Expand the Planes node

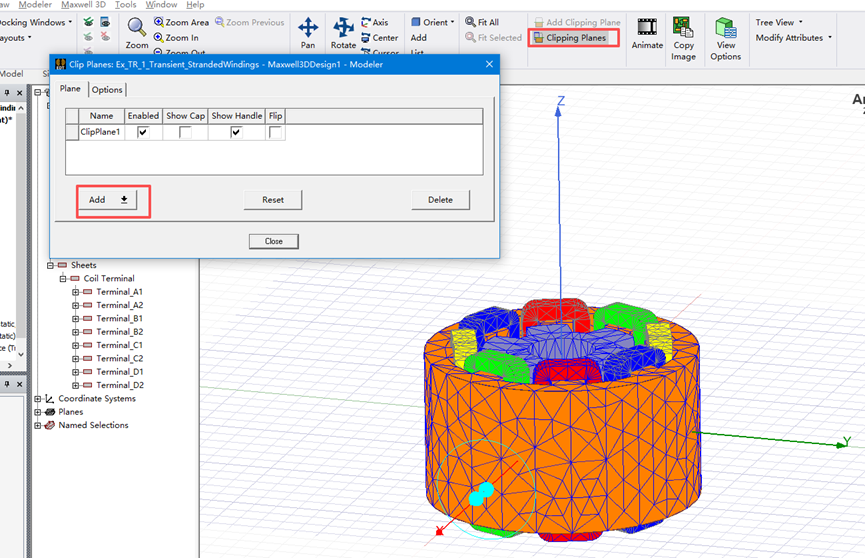click(x=38, y=412)
